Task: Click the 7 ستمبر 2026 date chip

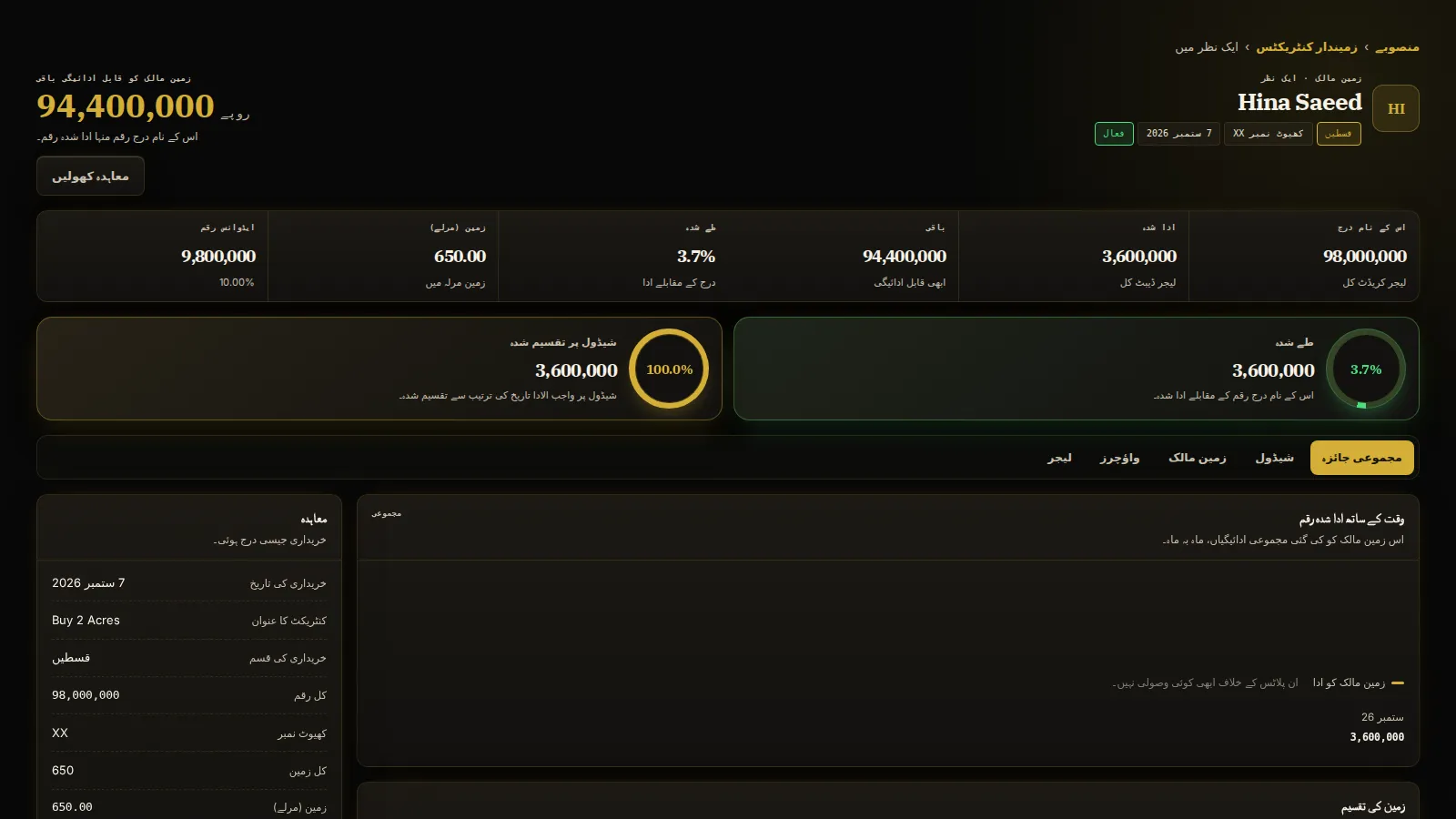Action: point(1178,134)
